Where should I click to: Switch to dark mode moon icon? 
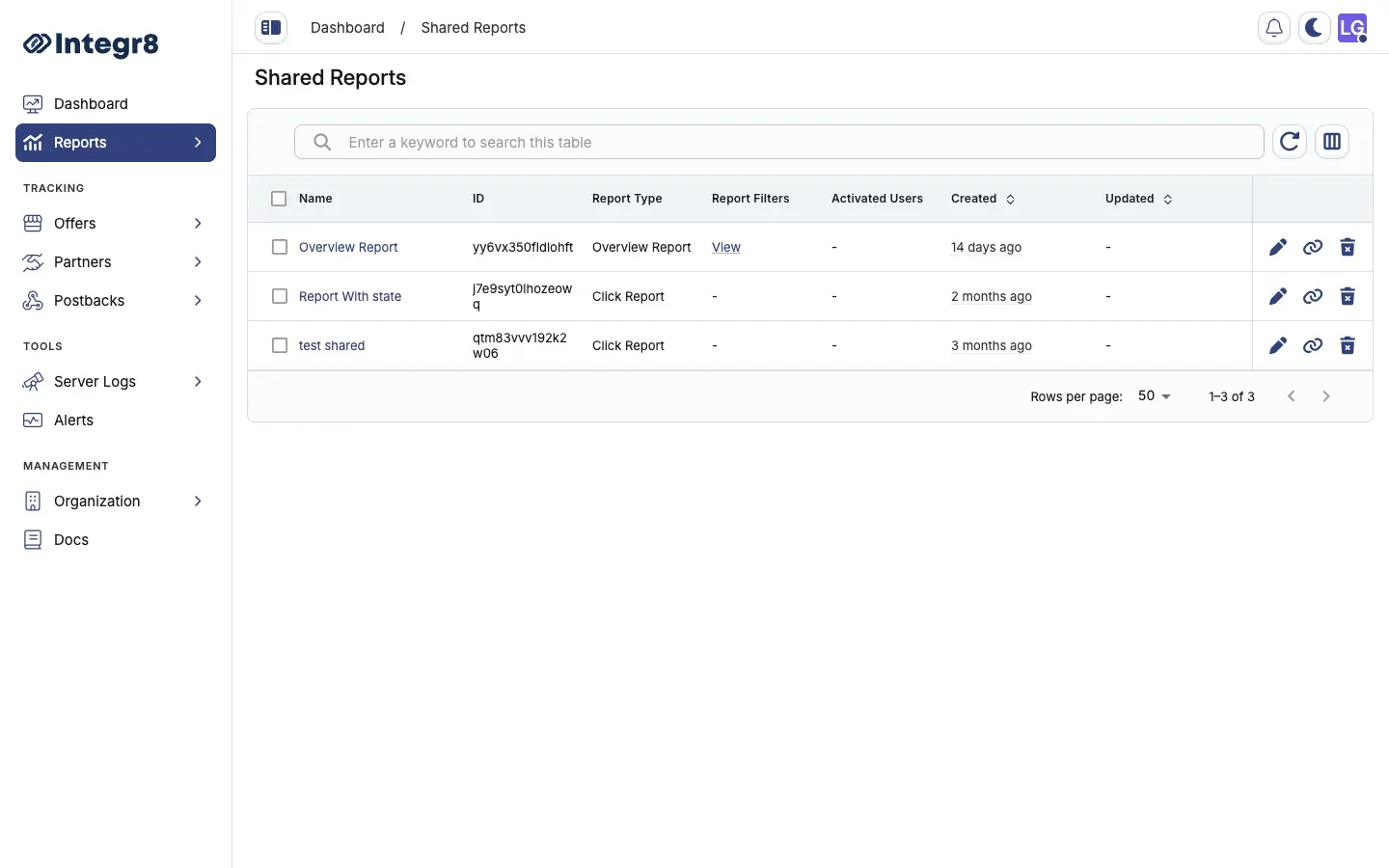1314,28
